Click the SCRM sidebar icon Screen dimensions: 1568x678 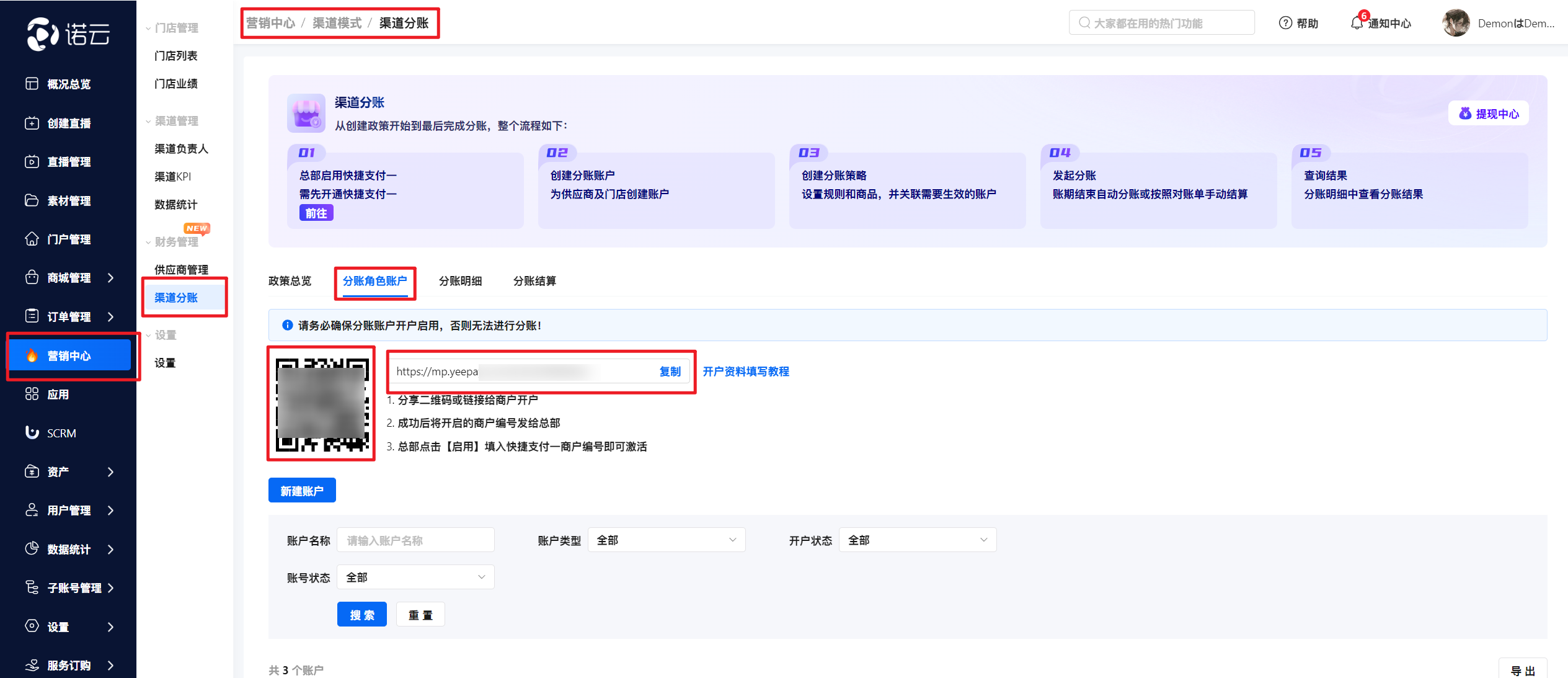pos(32,432)
